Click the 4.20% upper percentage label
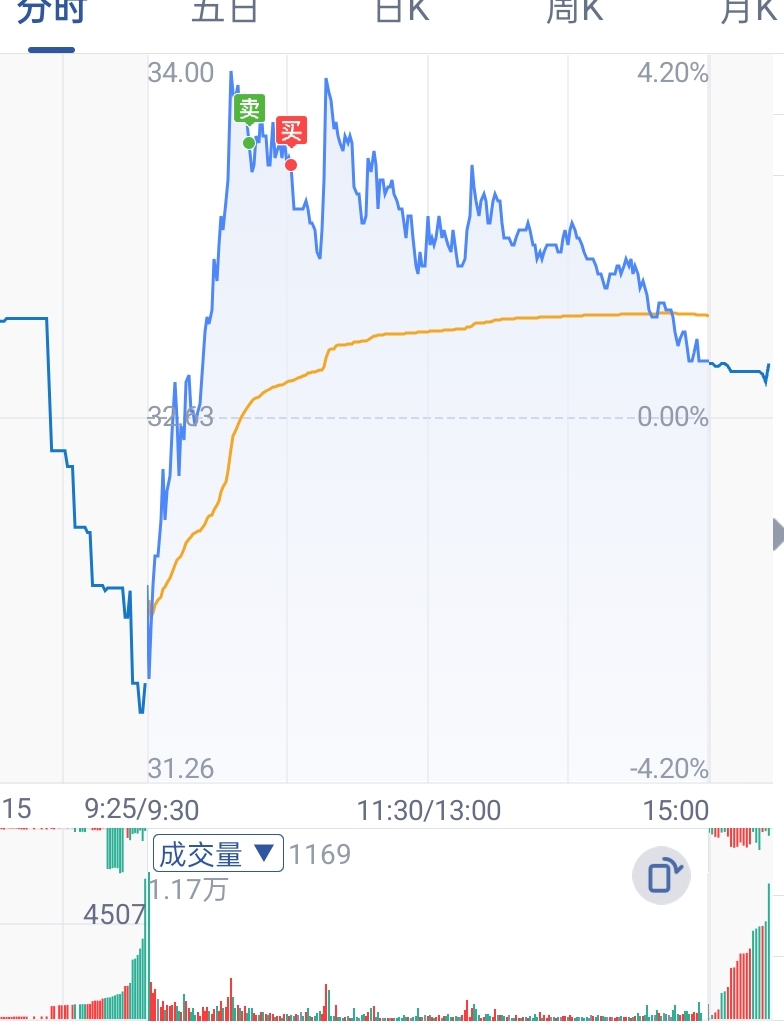This screenshot has height=1033, width=784. (673, 72)
